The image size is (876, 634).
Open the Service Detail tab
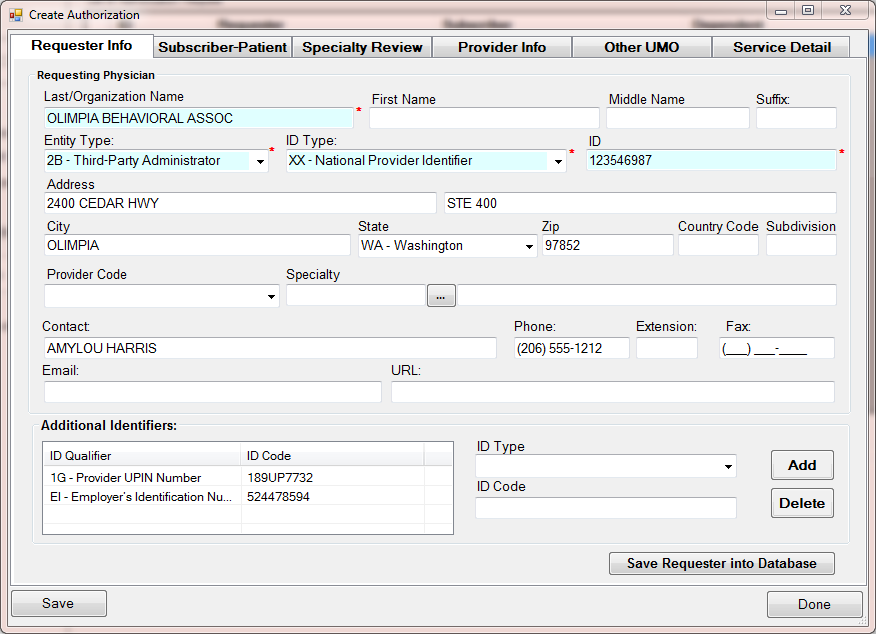coord(781,47)
